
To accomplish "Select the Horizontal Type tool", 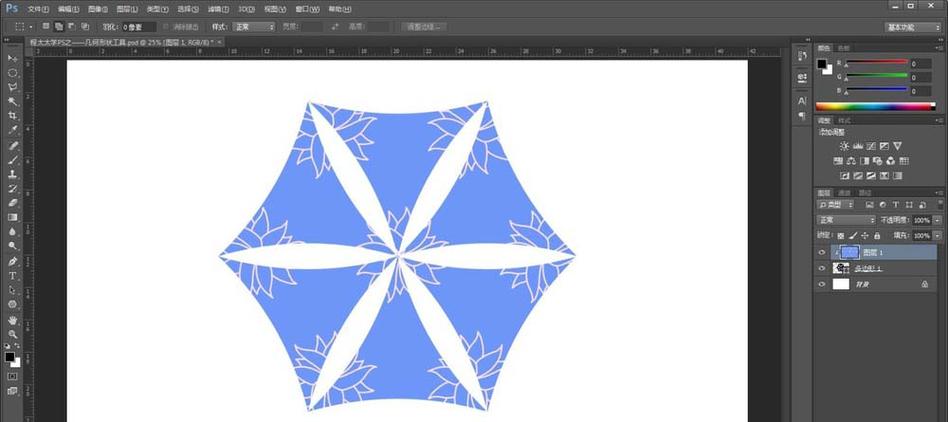I will tap(13, 275).
